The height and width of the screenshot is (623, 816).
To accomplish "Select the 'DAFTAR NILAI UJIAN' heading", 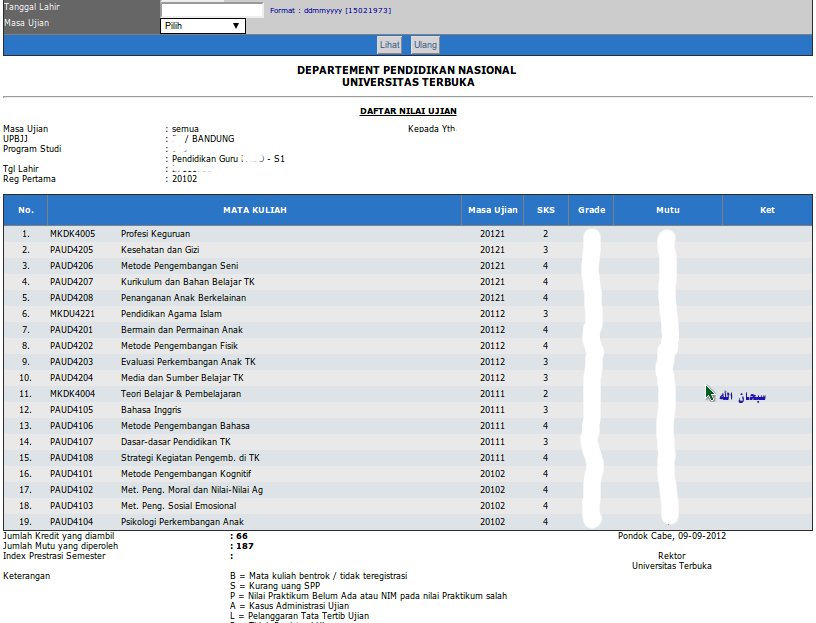I will [408, 111].
